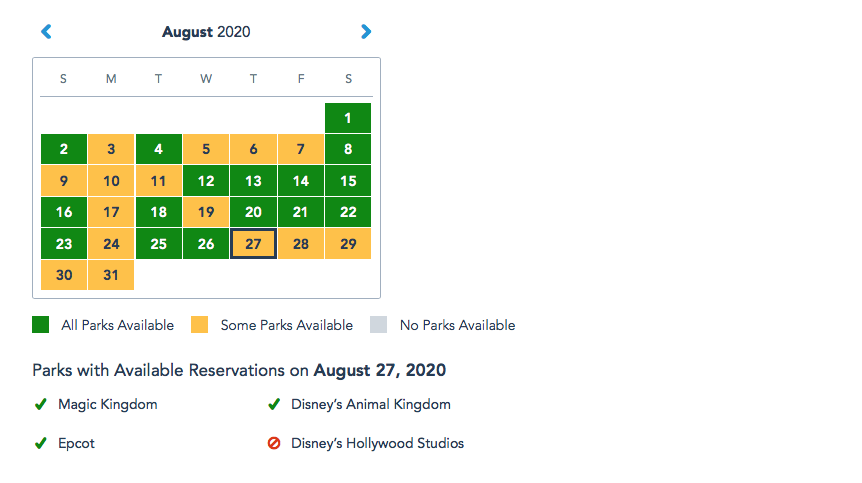The image size is (862, 483).
Task: Select August 5 yellow date
Action: [206, 149]
